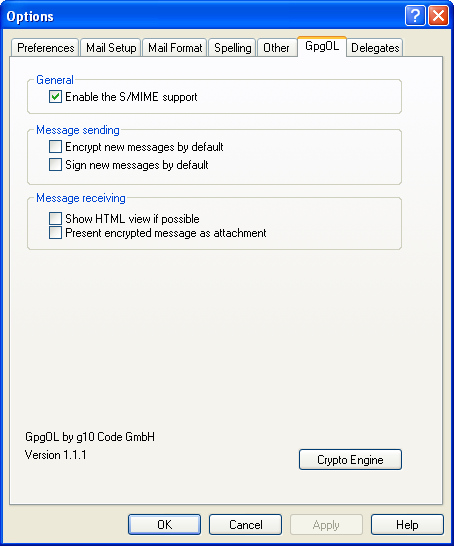Select the GpgOL tab
This screenshot has width=454, height=546.
322,46
